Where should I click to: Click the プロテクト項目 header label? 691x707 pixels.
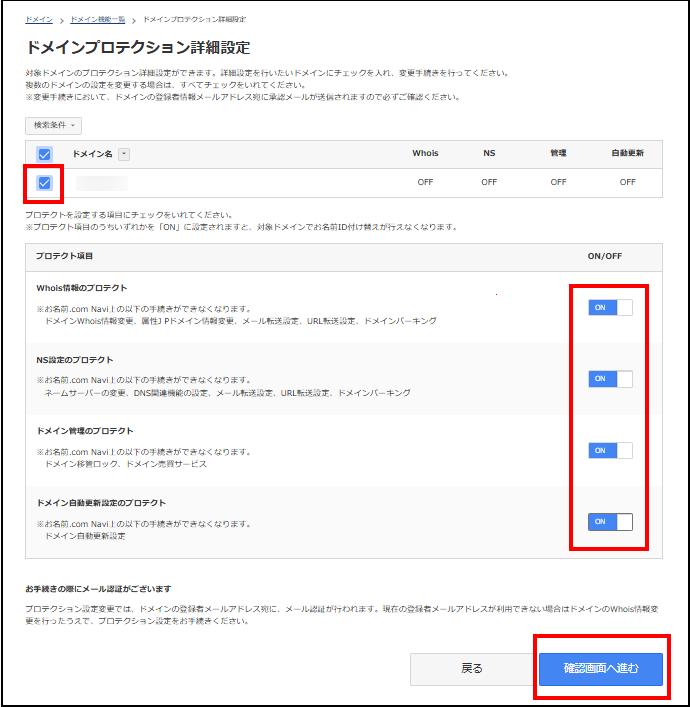64,256
